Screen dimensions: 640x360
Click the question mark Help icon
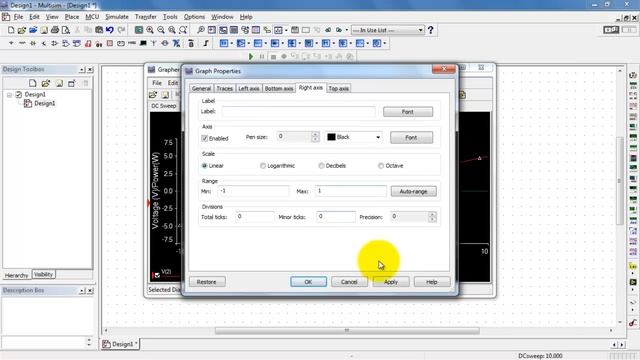point(430,30)
